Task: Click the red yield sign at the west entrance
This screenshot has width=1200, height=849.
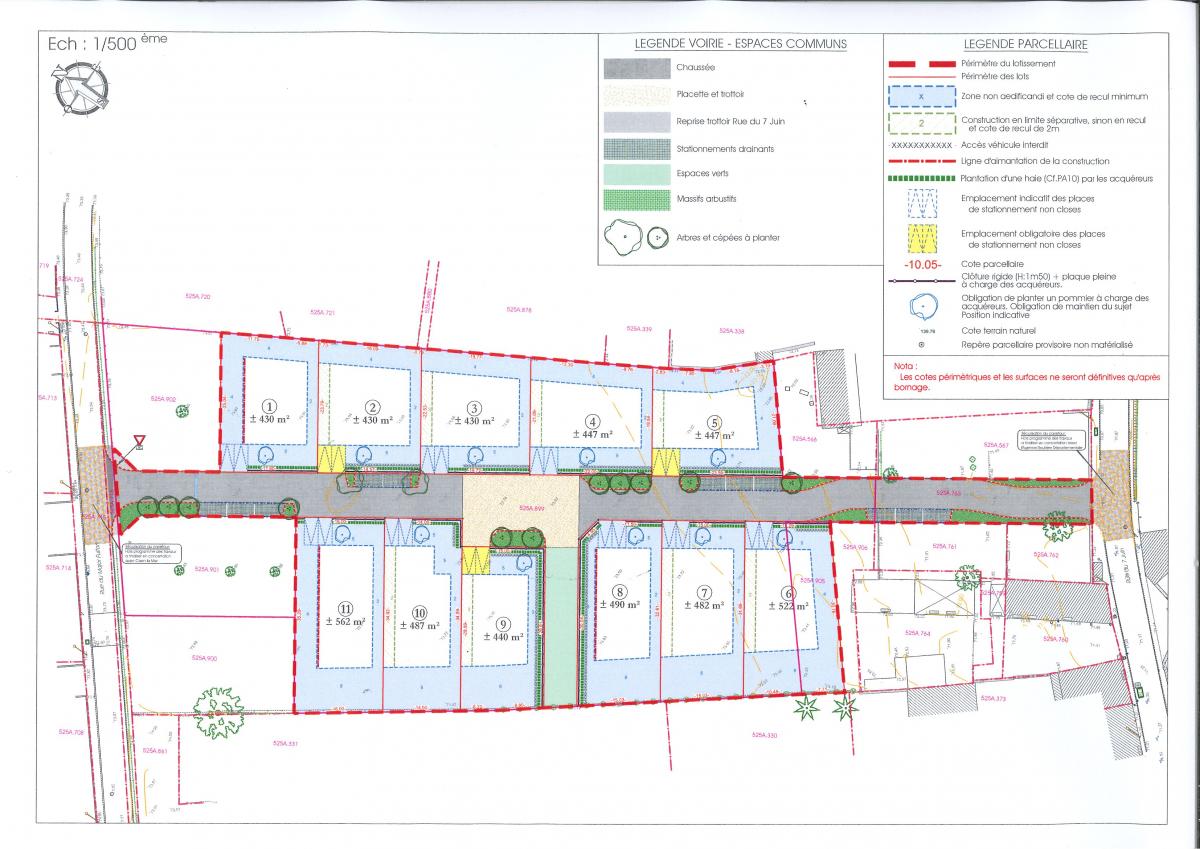Action: point(139,440)
